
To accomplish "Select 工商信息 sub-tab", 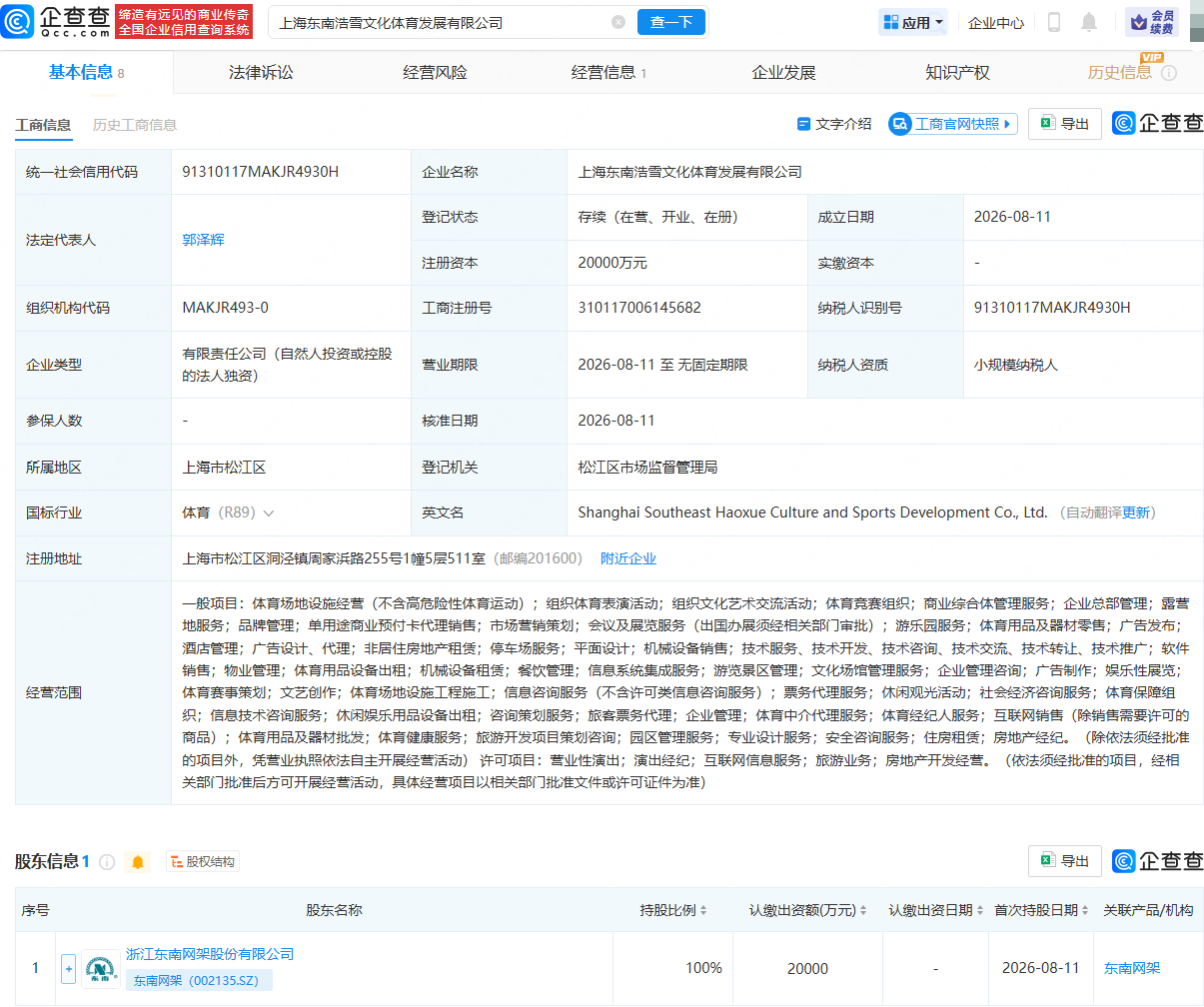I will pos(43,125).
